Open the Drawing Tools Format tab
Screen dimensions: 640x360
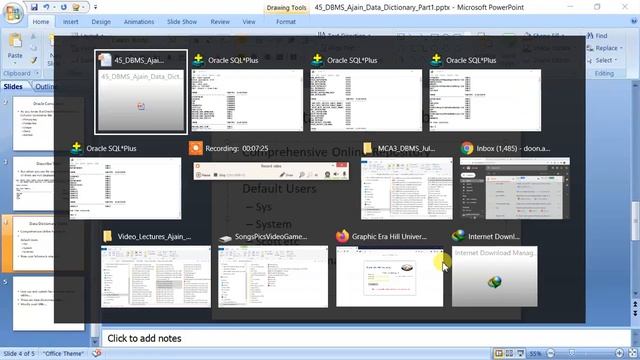286,22
